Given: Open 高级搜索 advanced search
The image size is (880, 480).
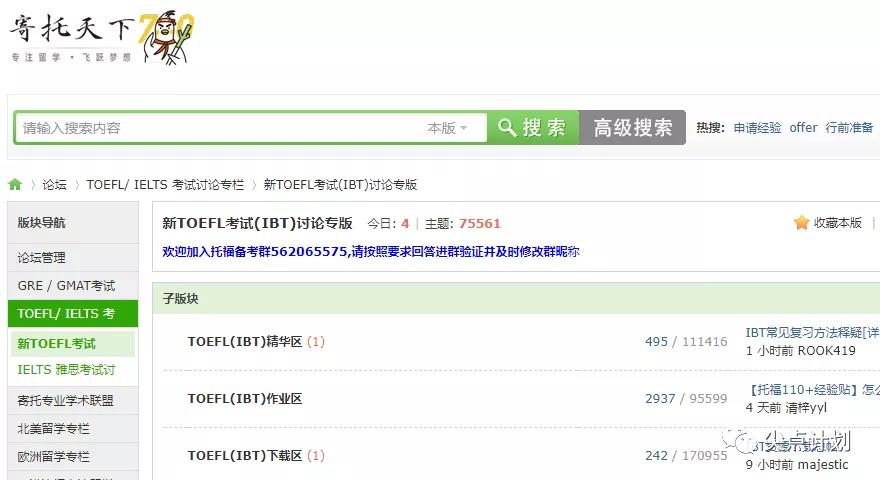Looking at the screenshot, I should [x=632, y=127].
